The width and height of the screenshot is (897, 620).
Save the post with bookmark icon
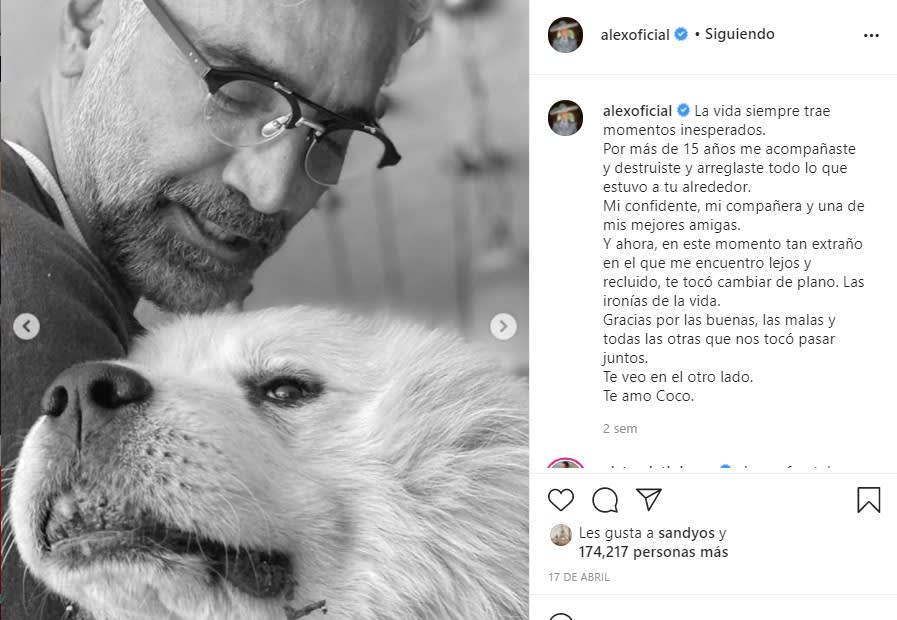pyautogui.click(x=868, y=499)
